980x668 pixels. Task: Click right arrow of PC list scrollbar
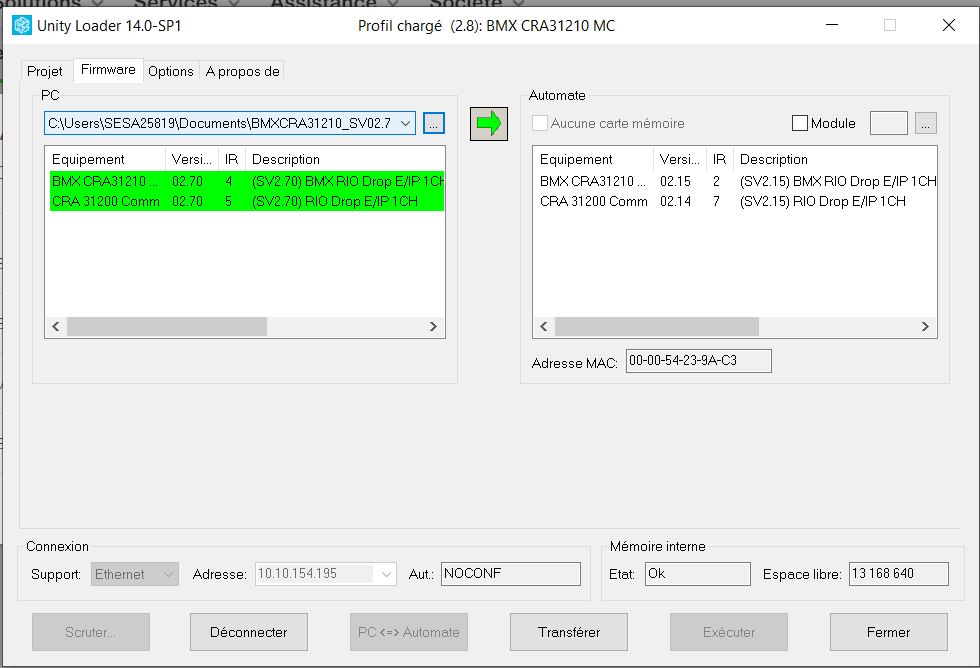[x=433, y=326]
